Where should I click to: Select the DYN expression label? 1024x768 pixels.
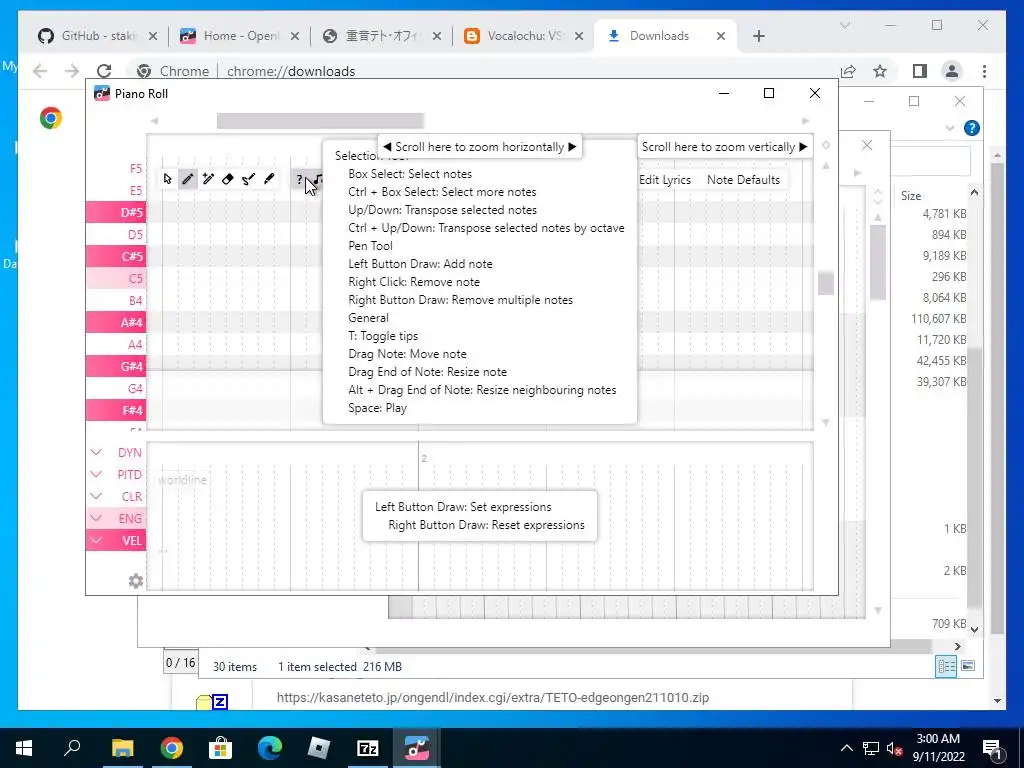(129, 453)
